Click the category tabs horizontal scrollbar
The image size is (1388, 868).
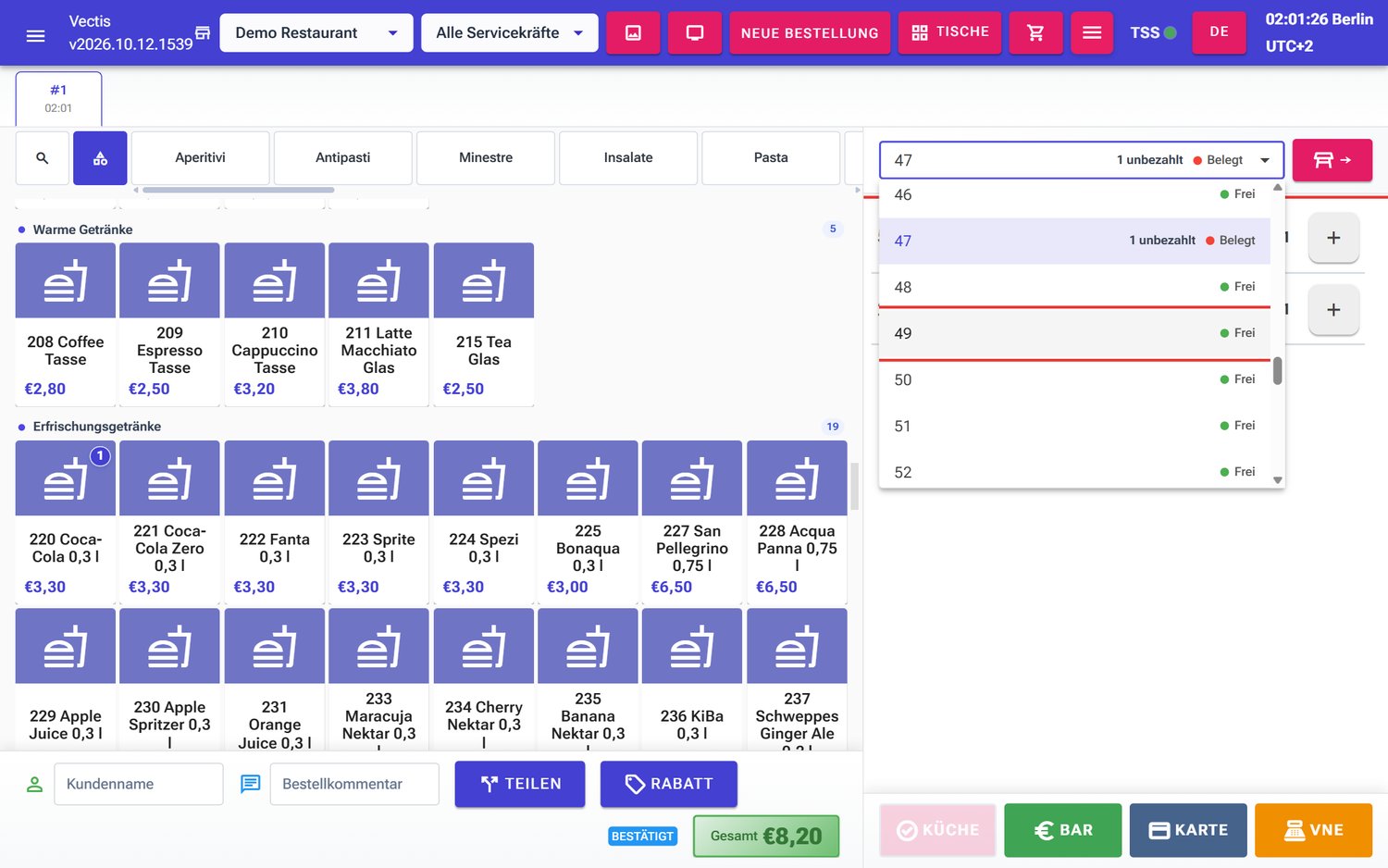coord(239,191)
